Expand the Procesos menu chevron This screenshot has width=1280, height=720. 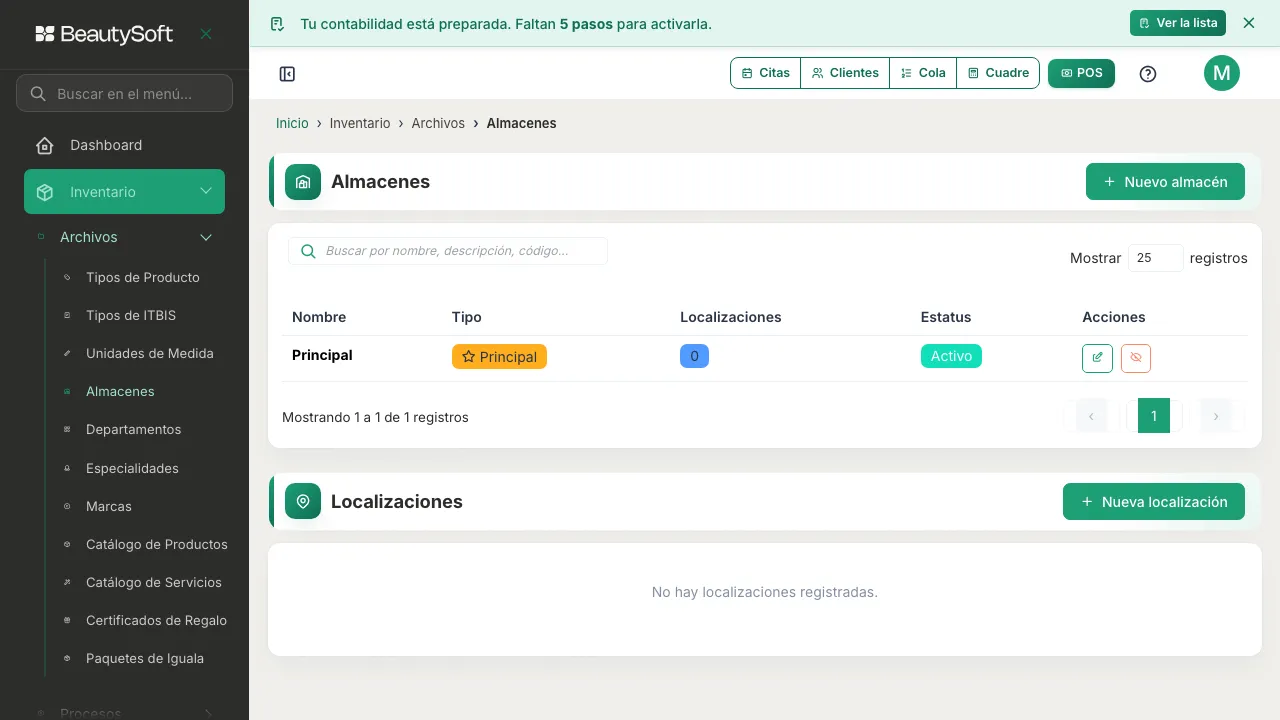pos(207,713)
